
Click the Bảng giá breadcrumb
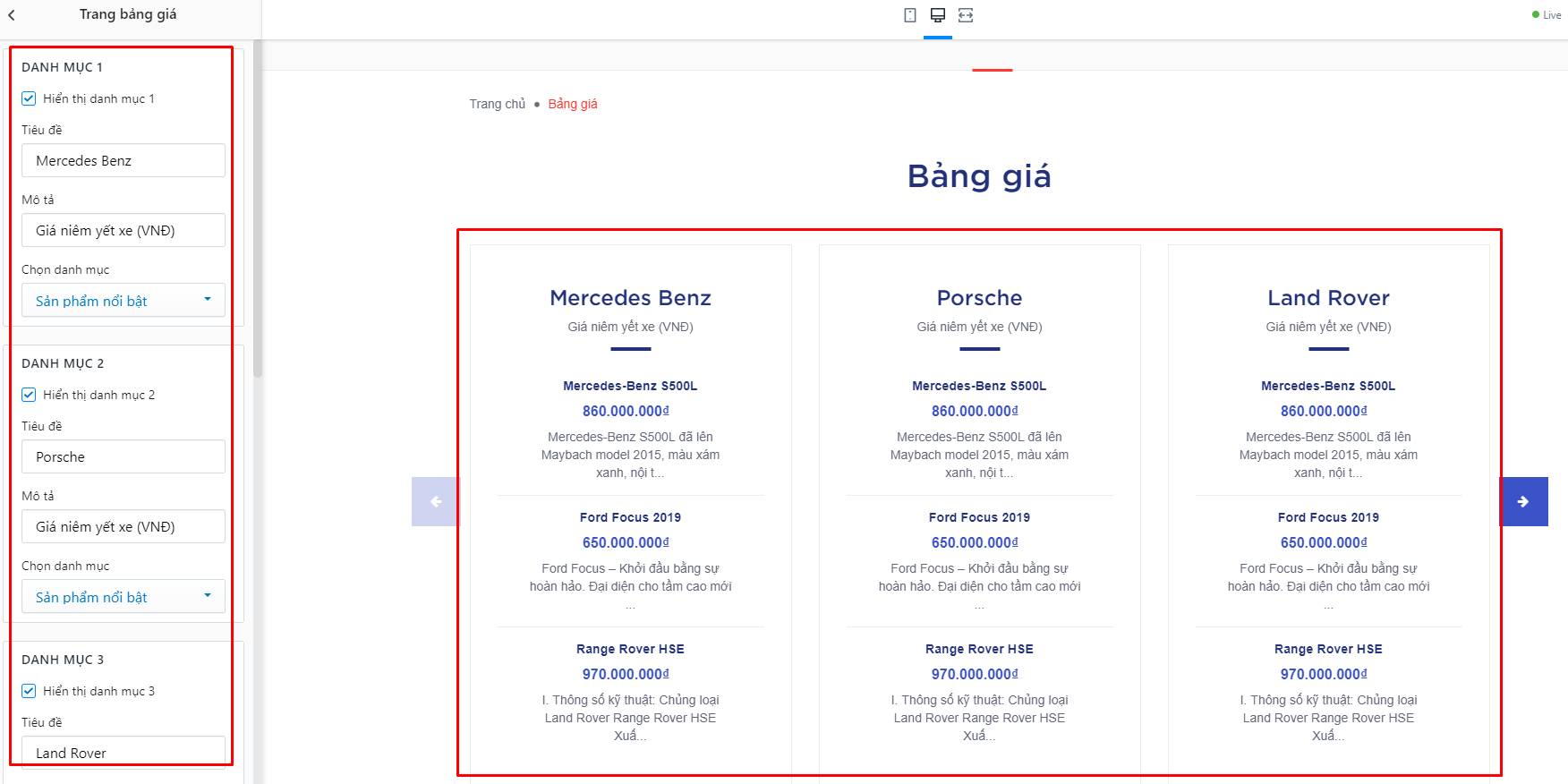(x=573, y=104)
